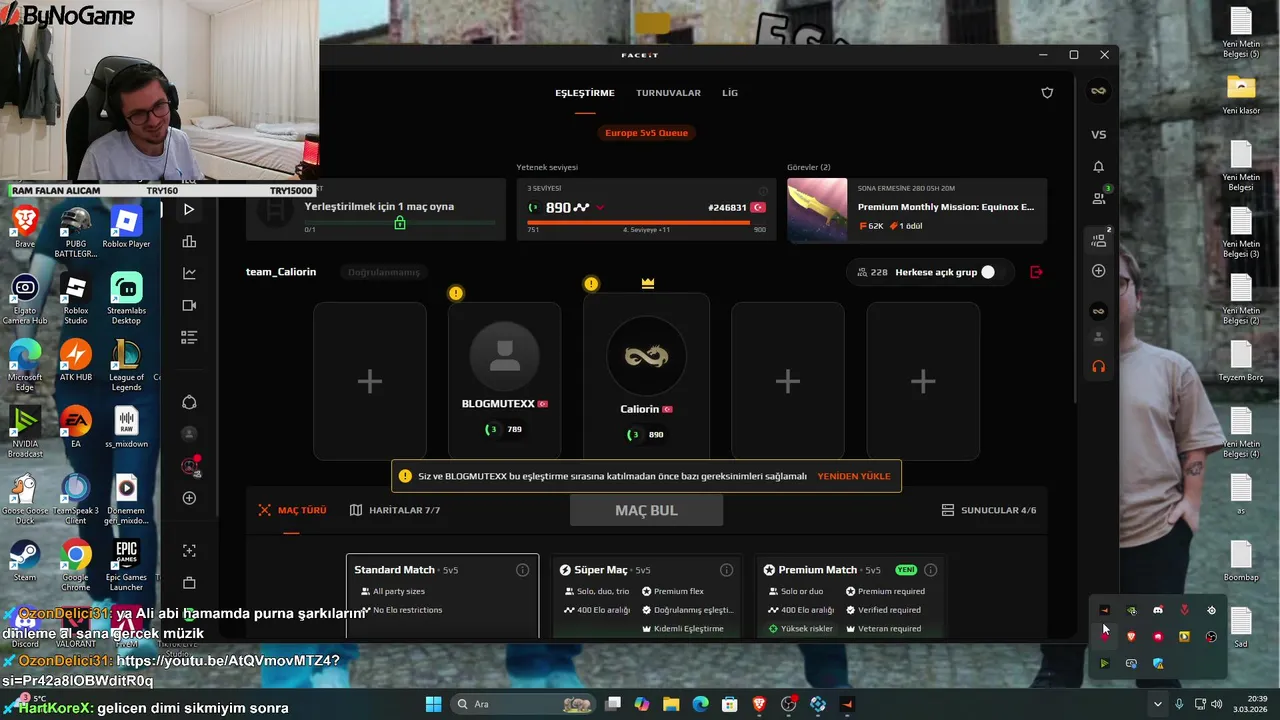Select the MAÇ TÜRÜ tab
The image size is (1280, 720).
click(x=292, y=510)
